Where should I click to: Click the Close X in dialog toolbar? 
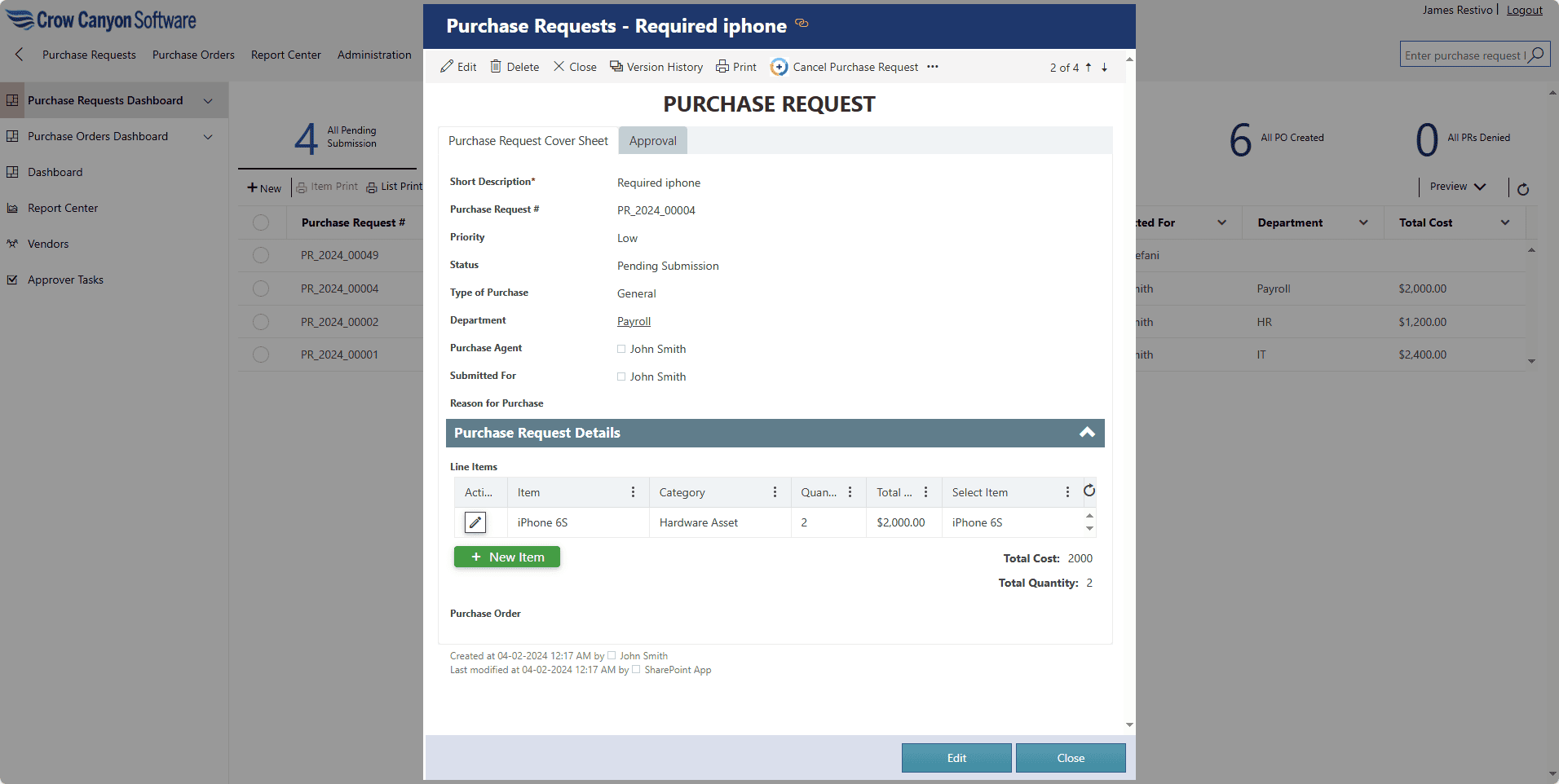coord(559,67)
